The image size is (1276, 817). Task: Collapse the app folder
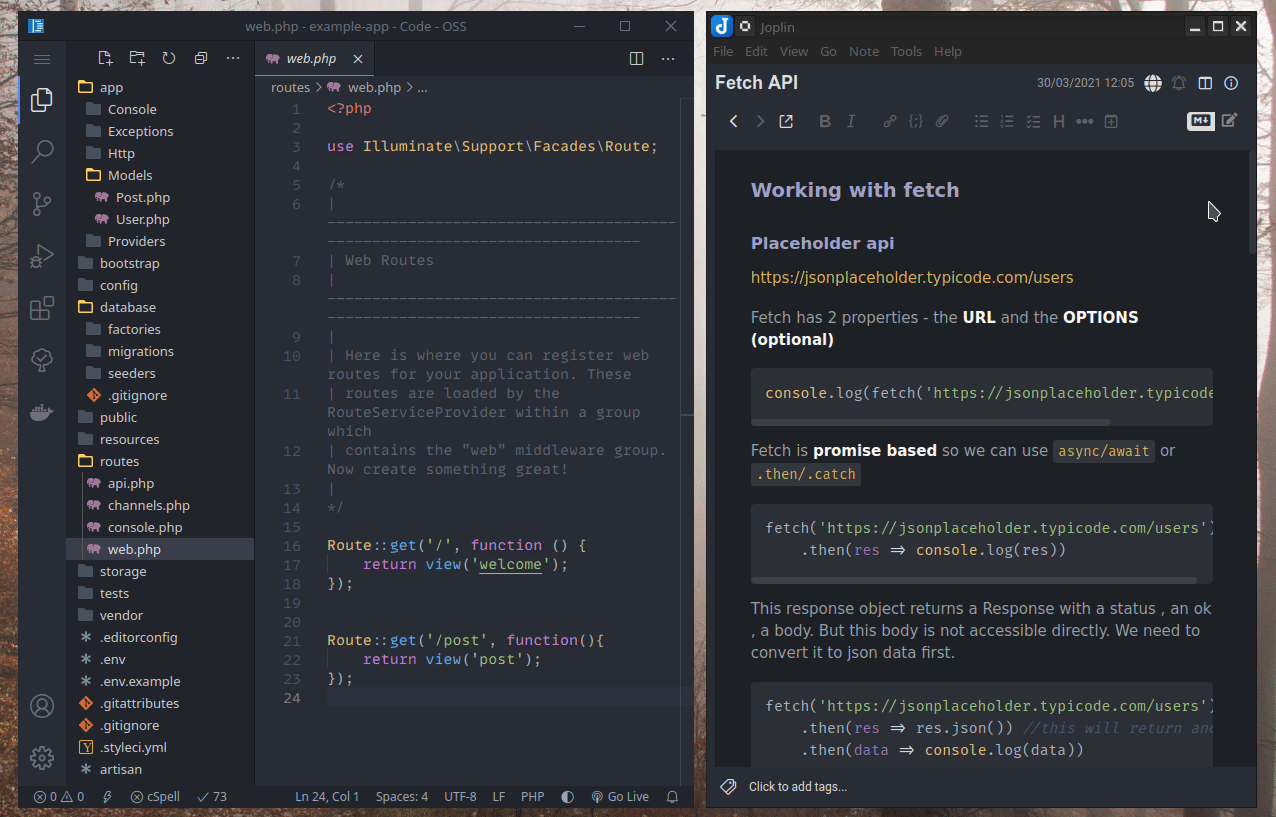(111, 87)
